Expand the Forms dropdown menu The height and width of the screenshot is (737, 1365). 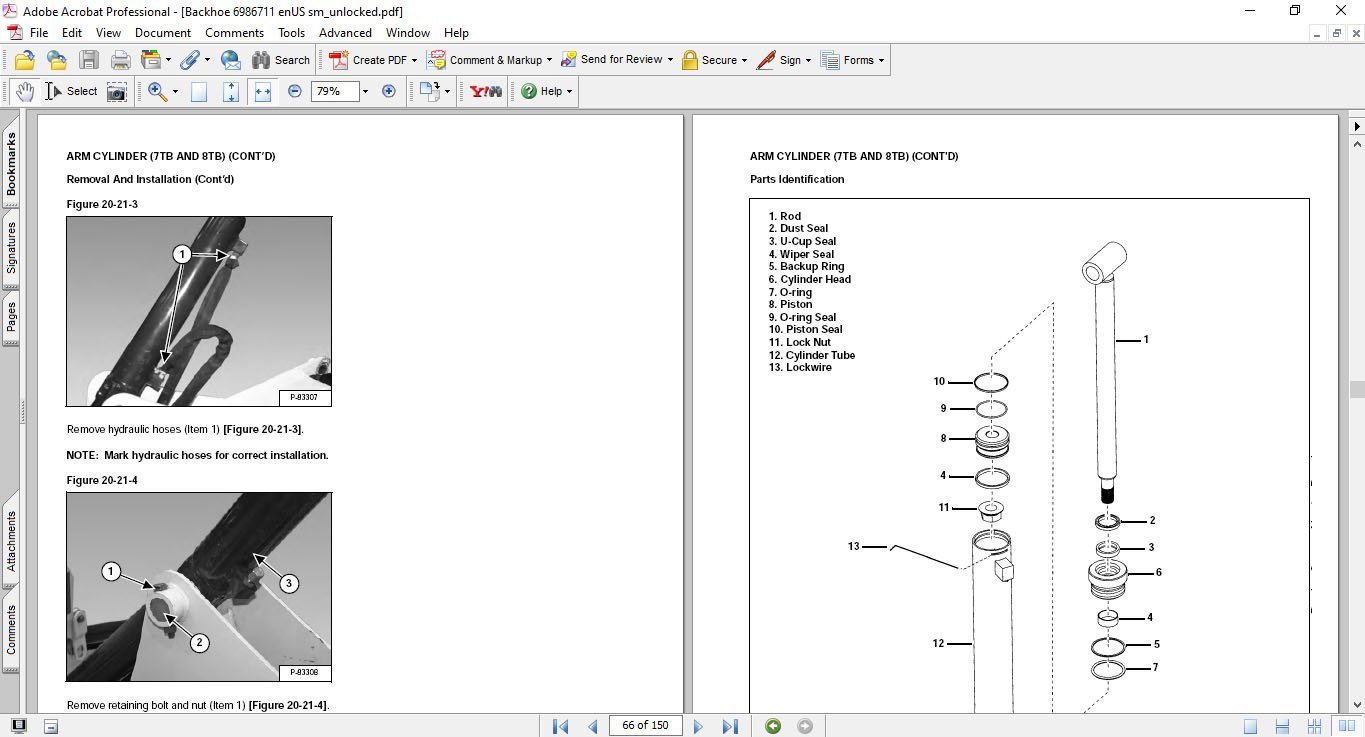coord(881,60)
